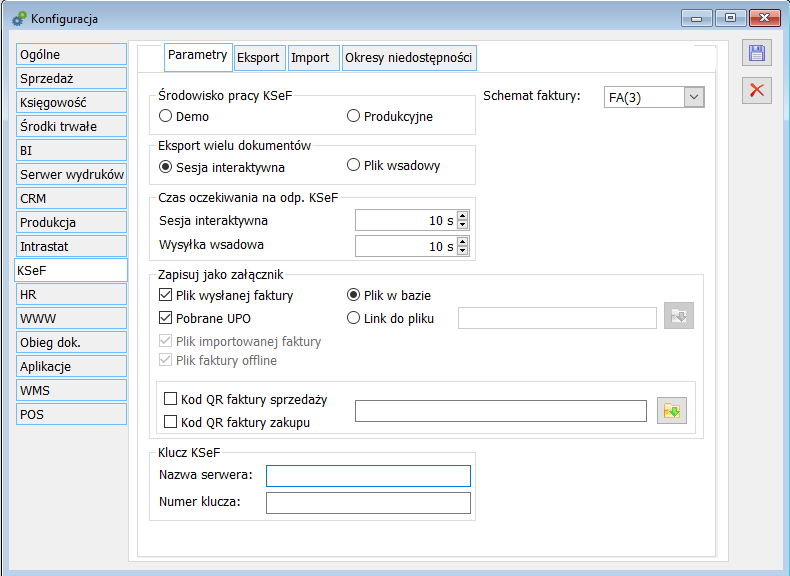Go to Obieg dok. section

(71, 342)
